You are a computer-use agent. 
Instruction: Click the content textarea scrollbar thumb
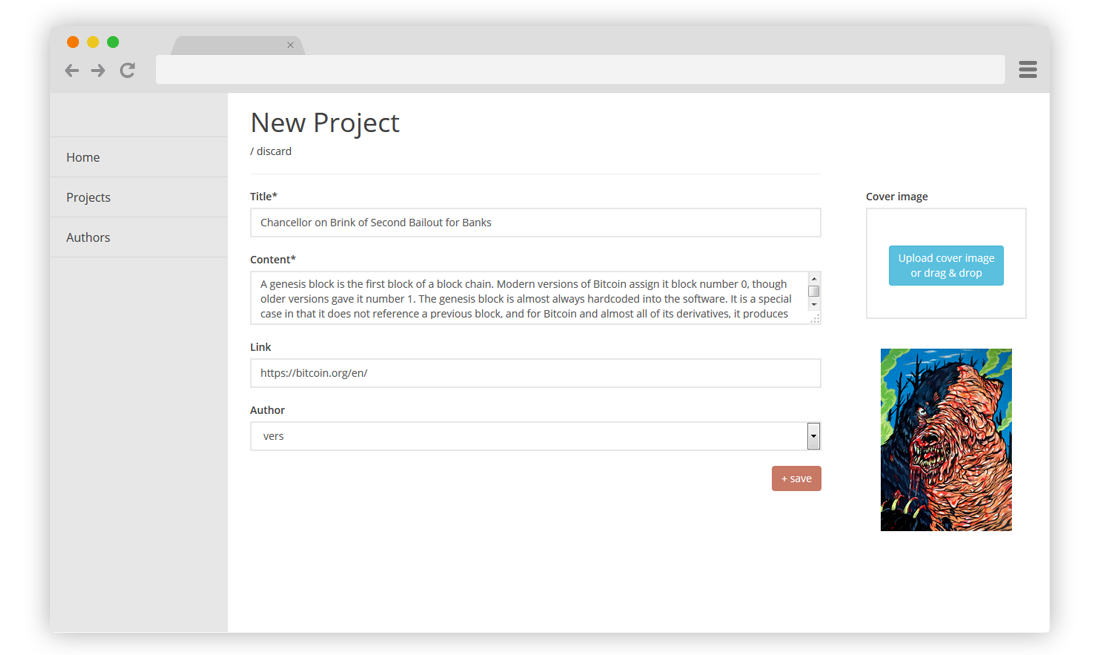coord(814,291)
